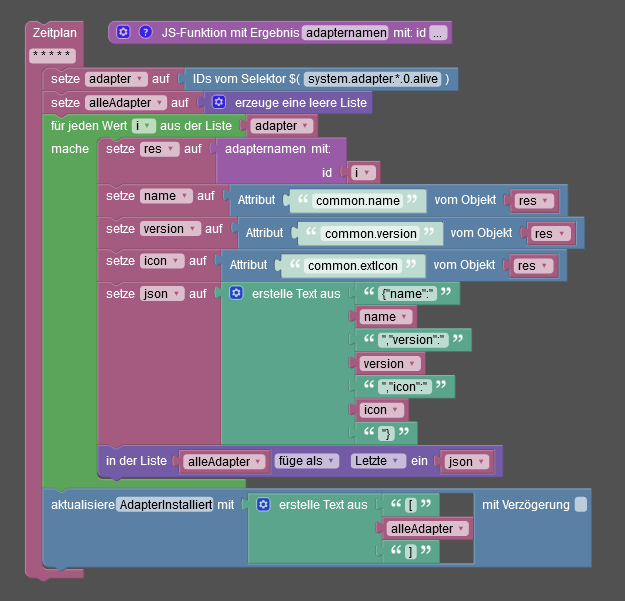Open the 'Letzte' position dropdown

[x=377, y=461]
